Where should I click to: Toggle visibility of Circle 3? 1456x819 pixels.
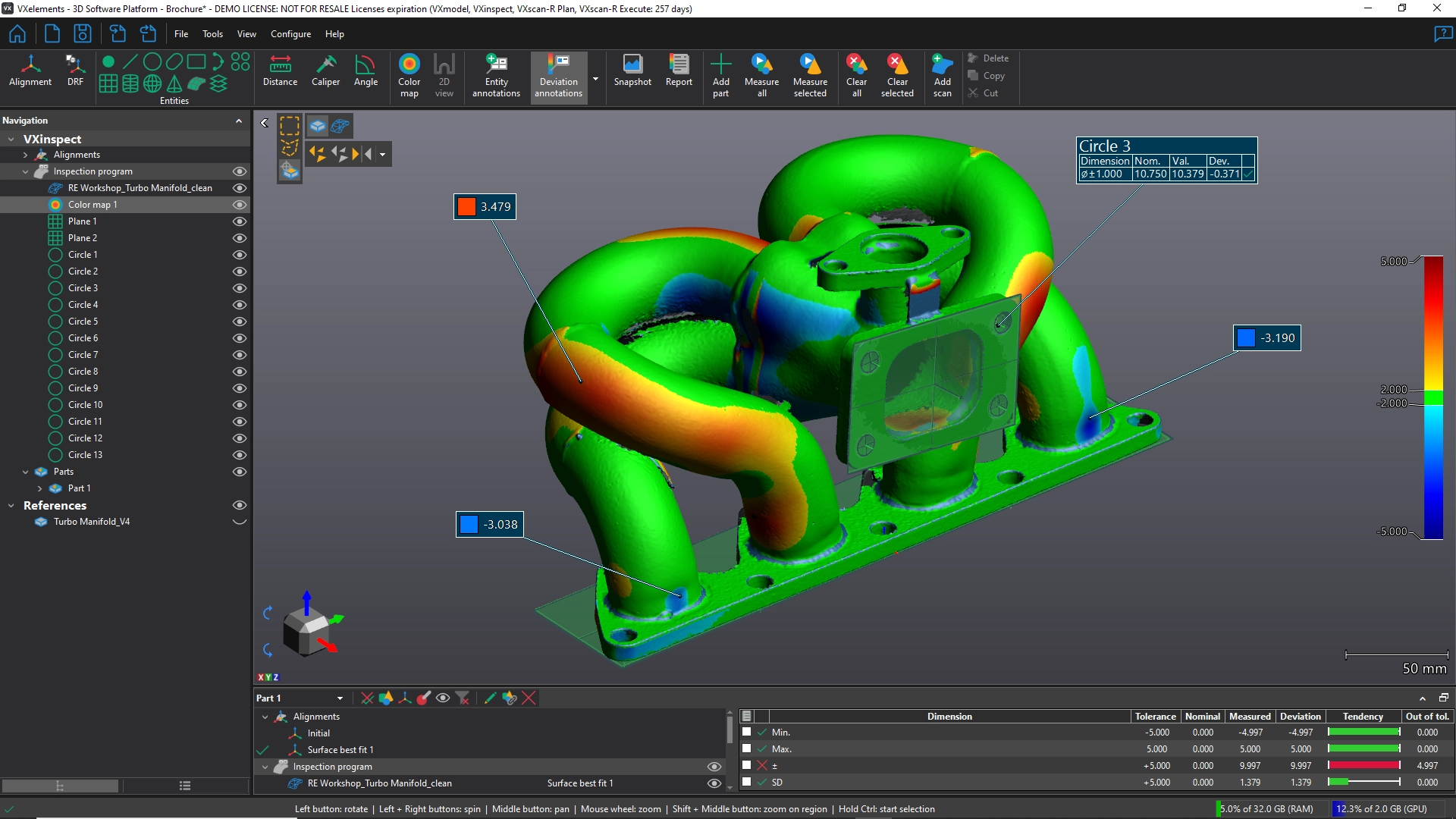pos(240,288)
